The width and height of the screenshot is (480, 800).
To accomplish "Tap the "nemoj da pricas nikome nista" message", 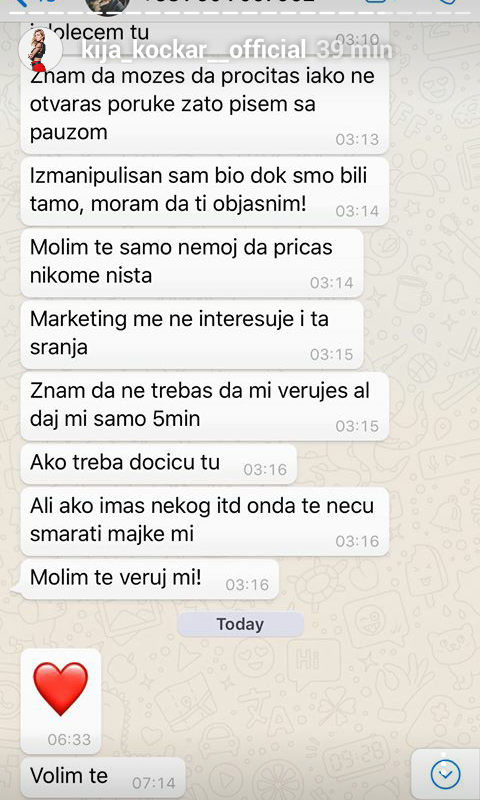I will click(x=192, y=262).
